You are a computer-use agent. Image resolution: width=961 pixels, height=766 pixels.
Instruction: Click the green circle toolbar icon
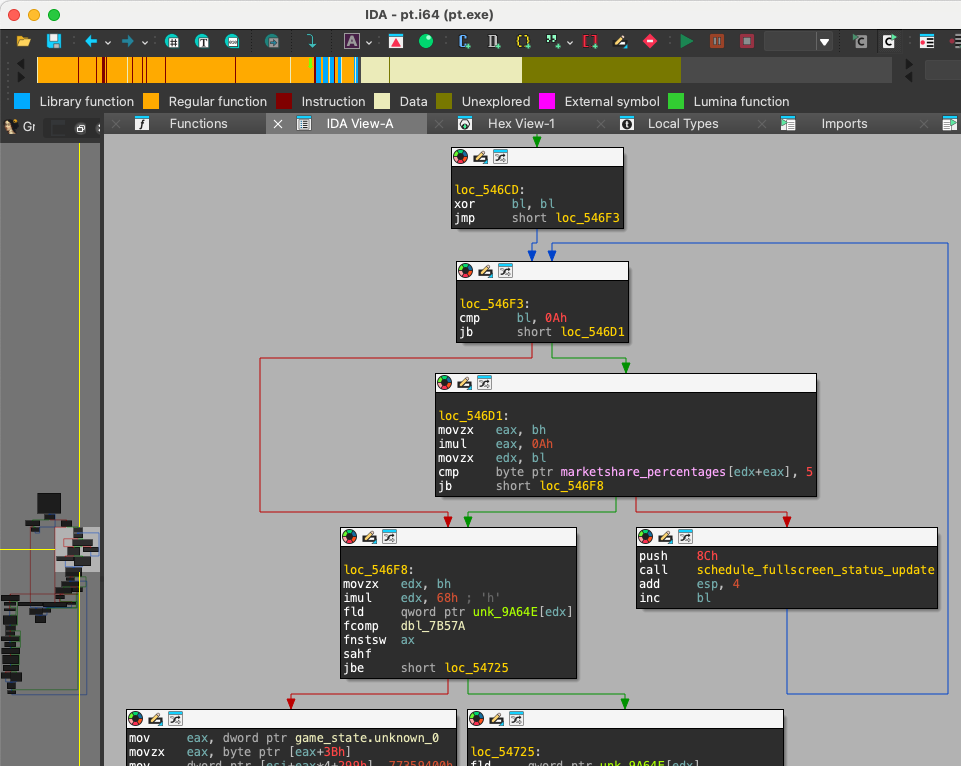click(426, 41)
